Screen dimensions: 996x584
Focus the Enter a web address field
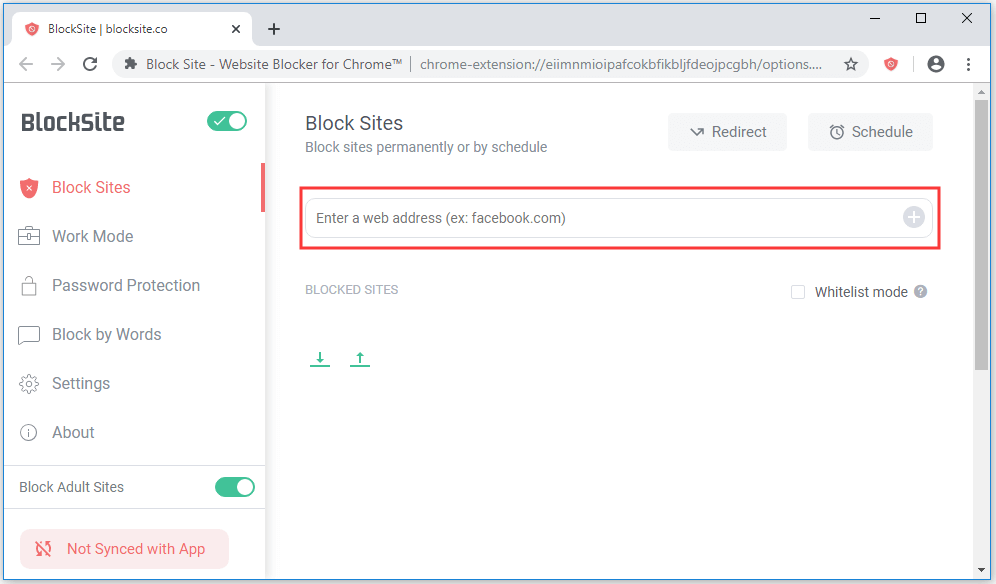pyautogui.click(x=600, y=218)
